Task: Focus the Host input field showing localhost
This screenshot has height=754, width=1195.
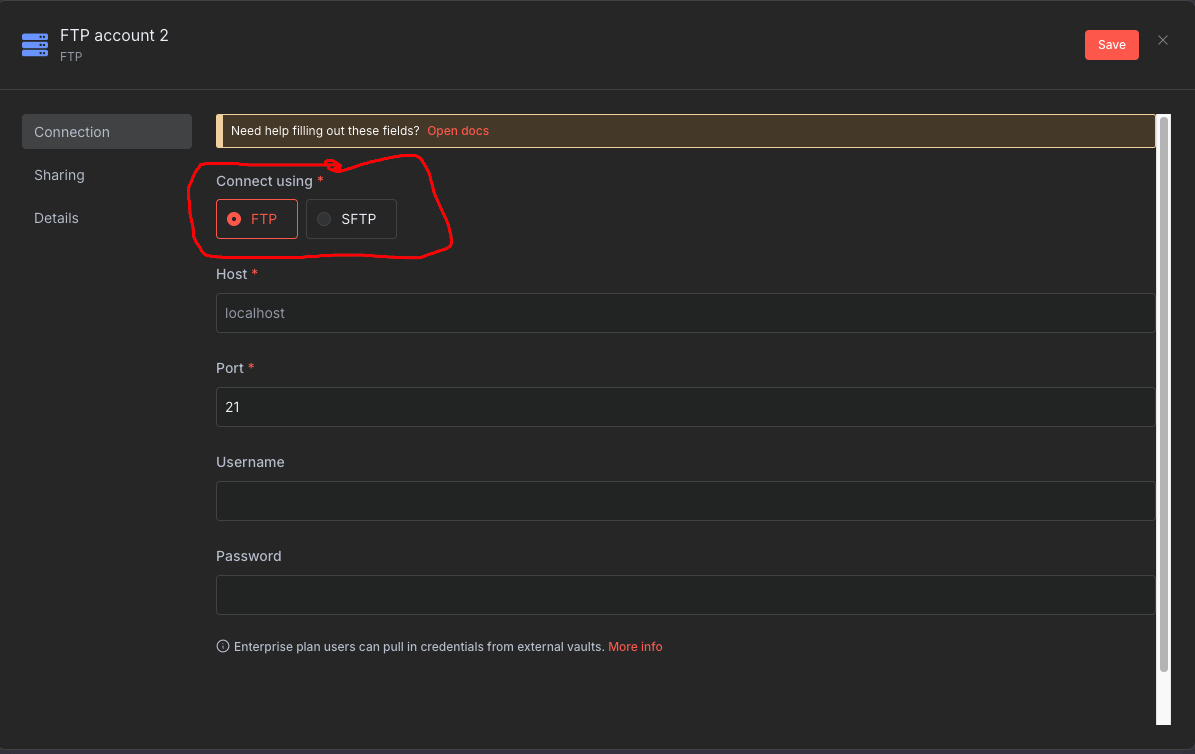Action: (x=685, y=313)
